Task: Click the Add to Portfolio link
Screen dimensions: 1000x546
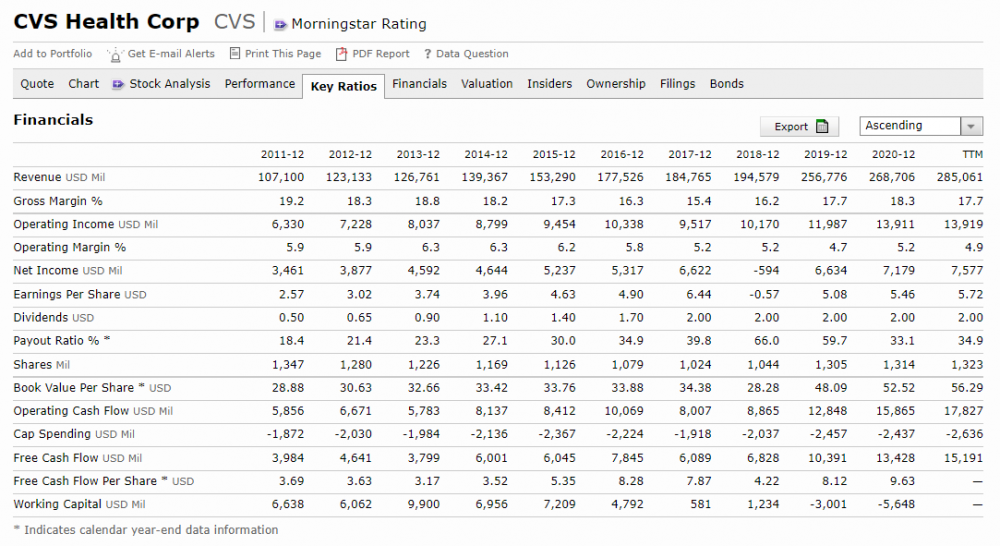Action: pos(53,54)
